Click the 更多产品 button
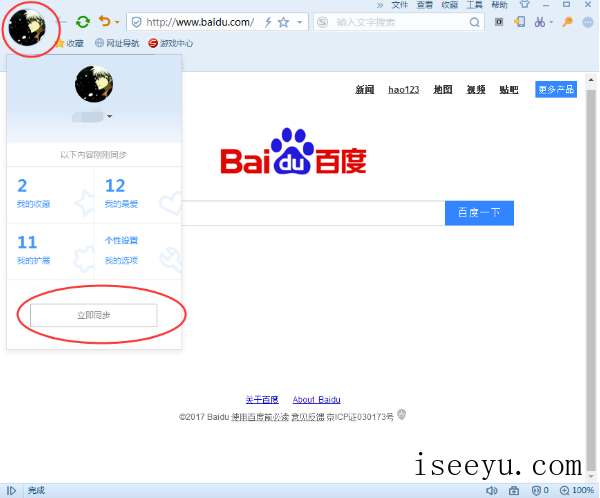Viewport: 600px width, 498px height. tap(556, 90)
